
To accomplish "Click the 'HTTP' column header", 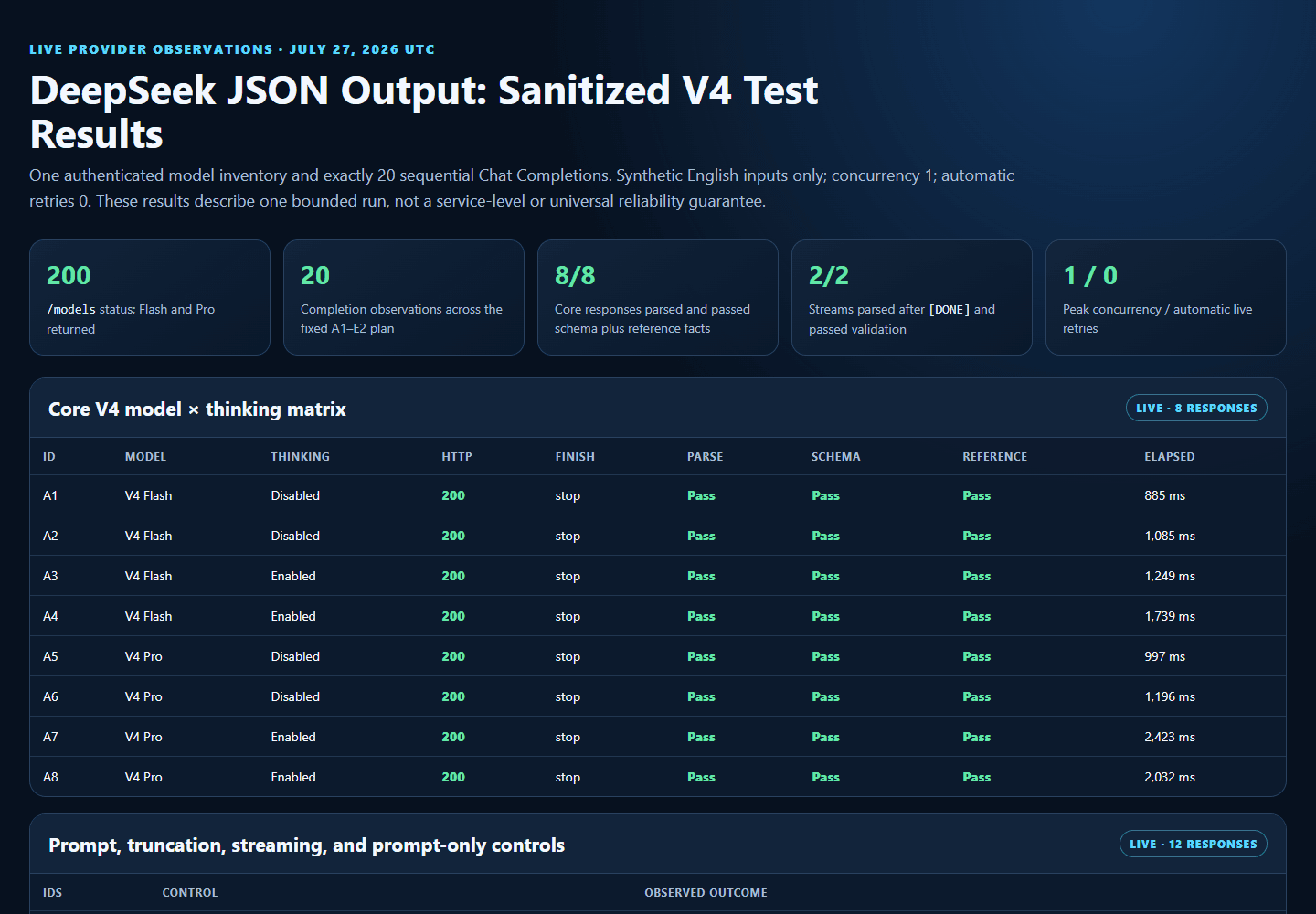I will [x=457, y=457].
